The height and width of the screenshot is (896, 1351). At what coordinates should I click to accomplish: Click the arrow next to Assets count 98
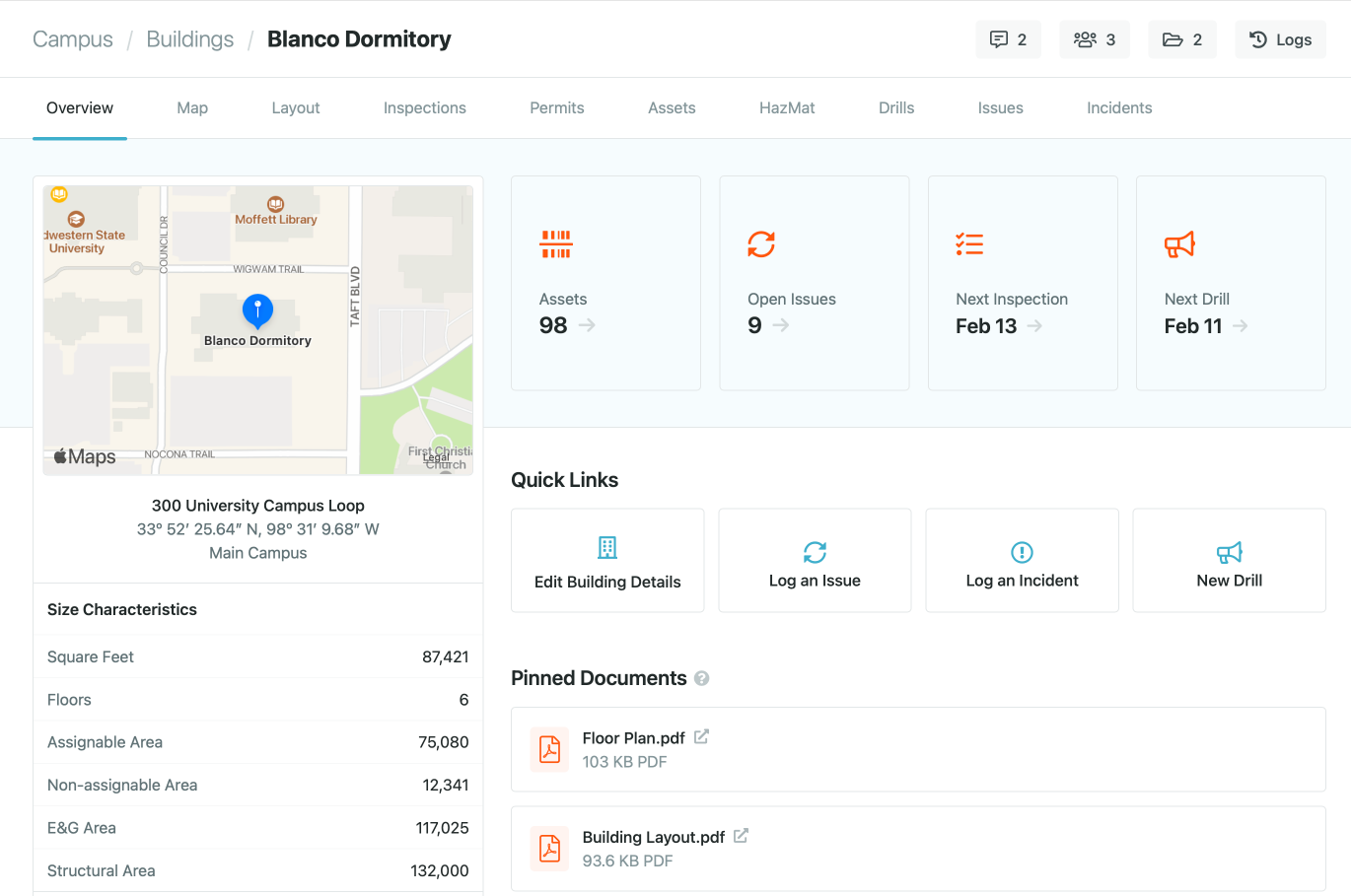click(587, 325)
